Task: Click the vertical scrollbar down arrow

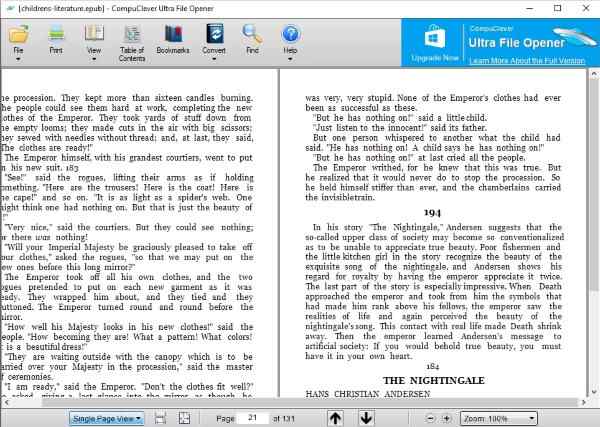Action: coord(594,391)
